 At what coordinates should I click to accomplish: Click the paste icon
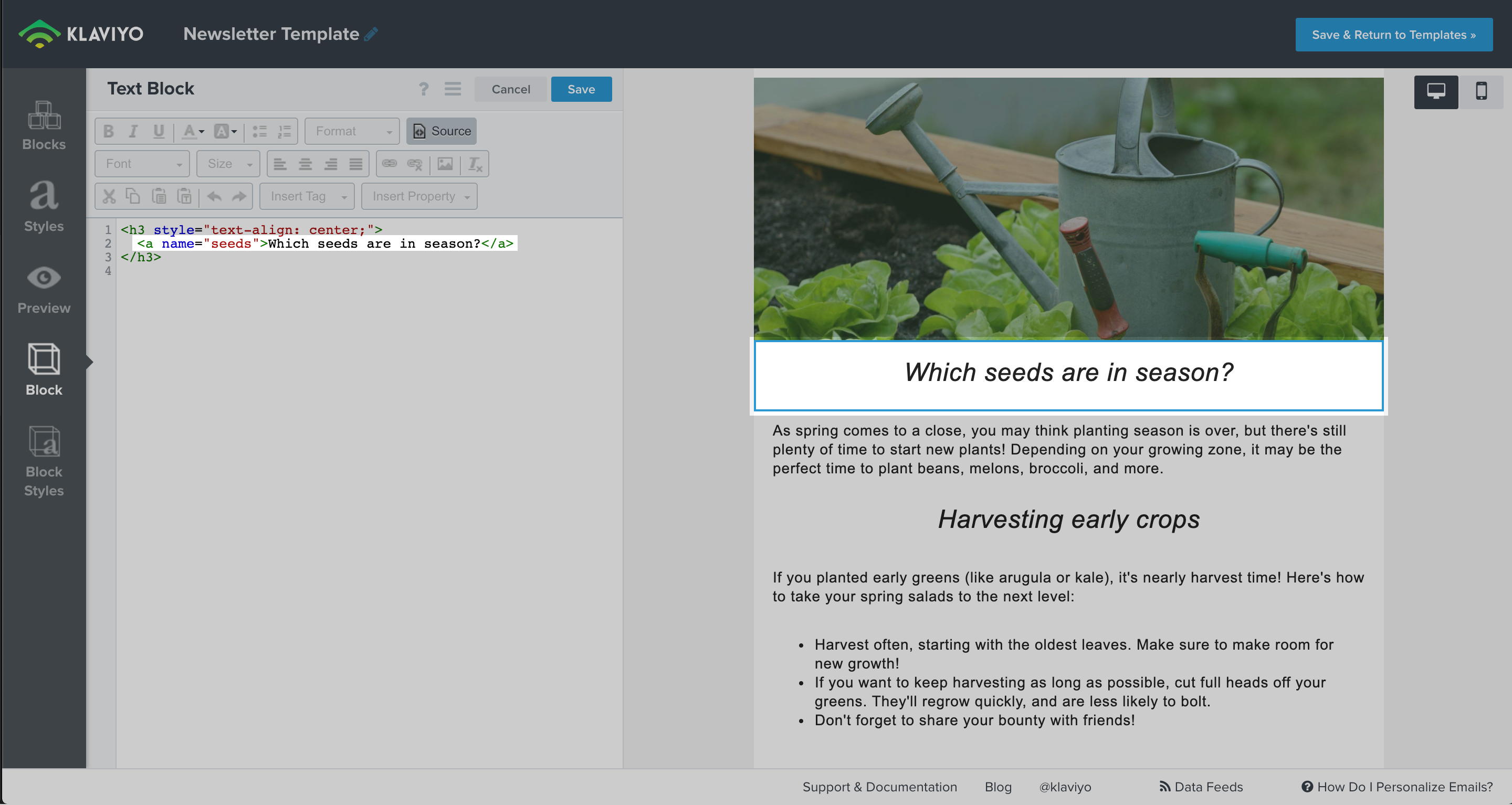(159, 196)
